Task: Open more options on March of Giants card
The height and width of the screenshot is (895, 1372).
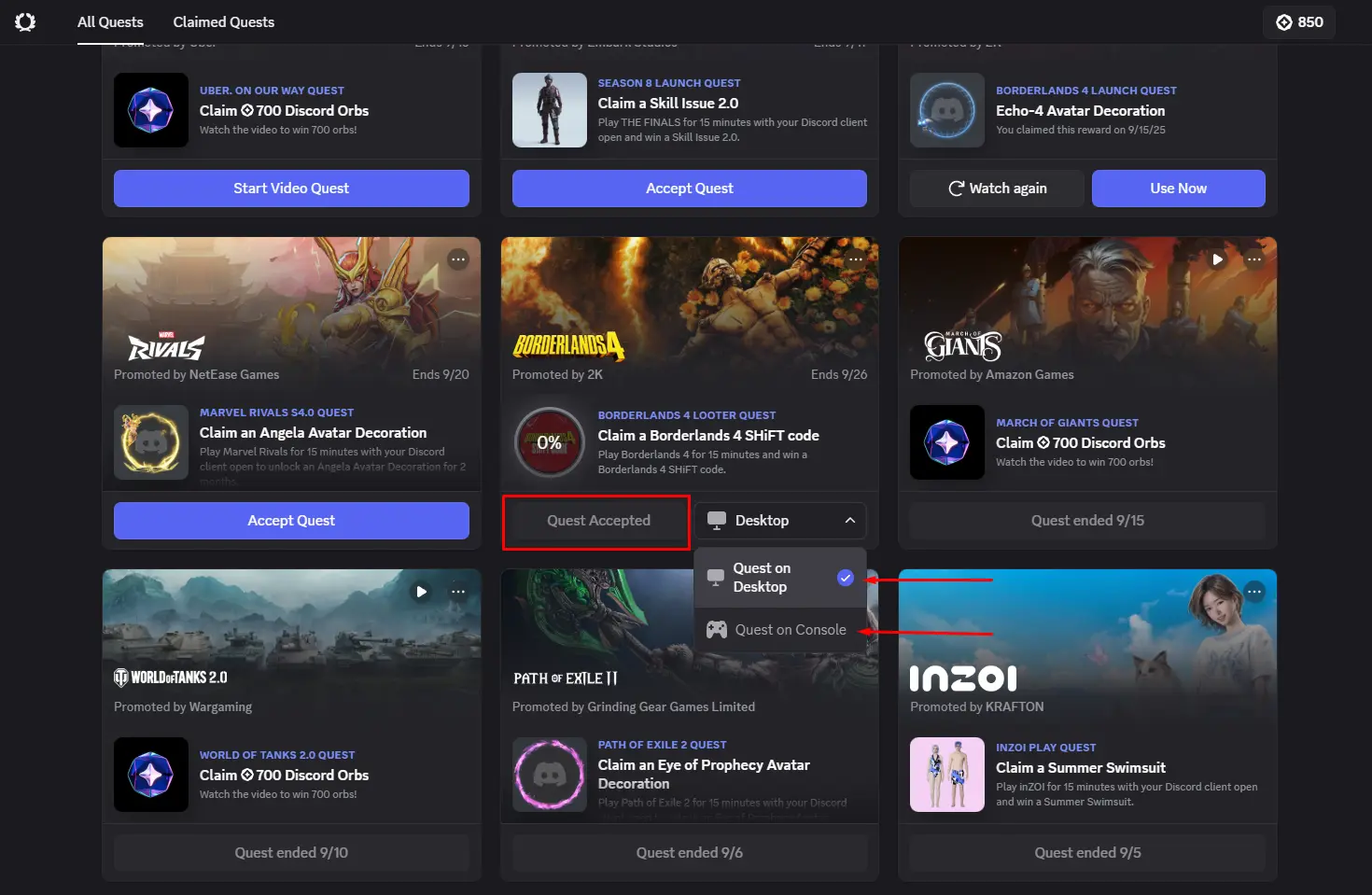Action: coord(1254,259)
